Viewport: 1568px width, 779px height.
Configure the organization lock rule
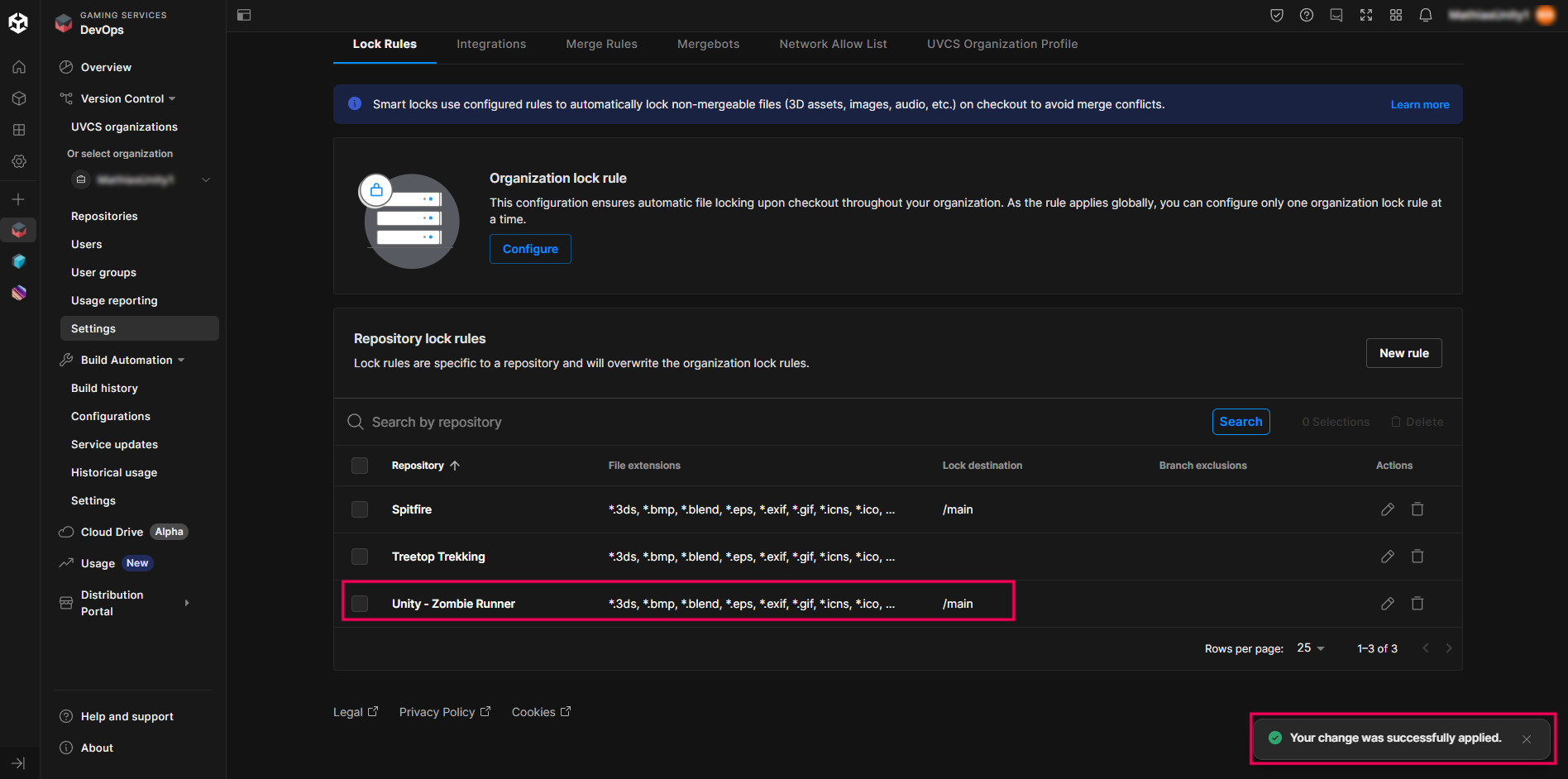530,249
